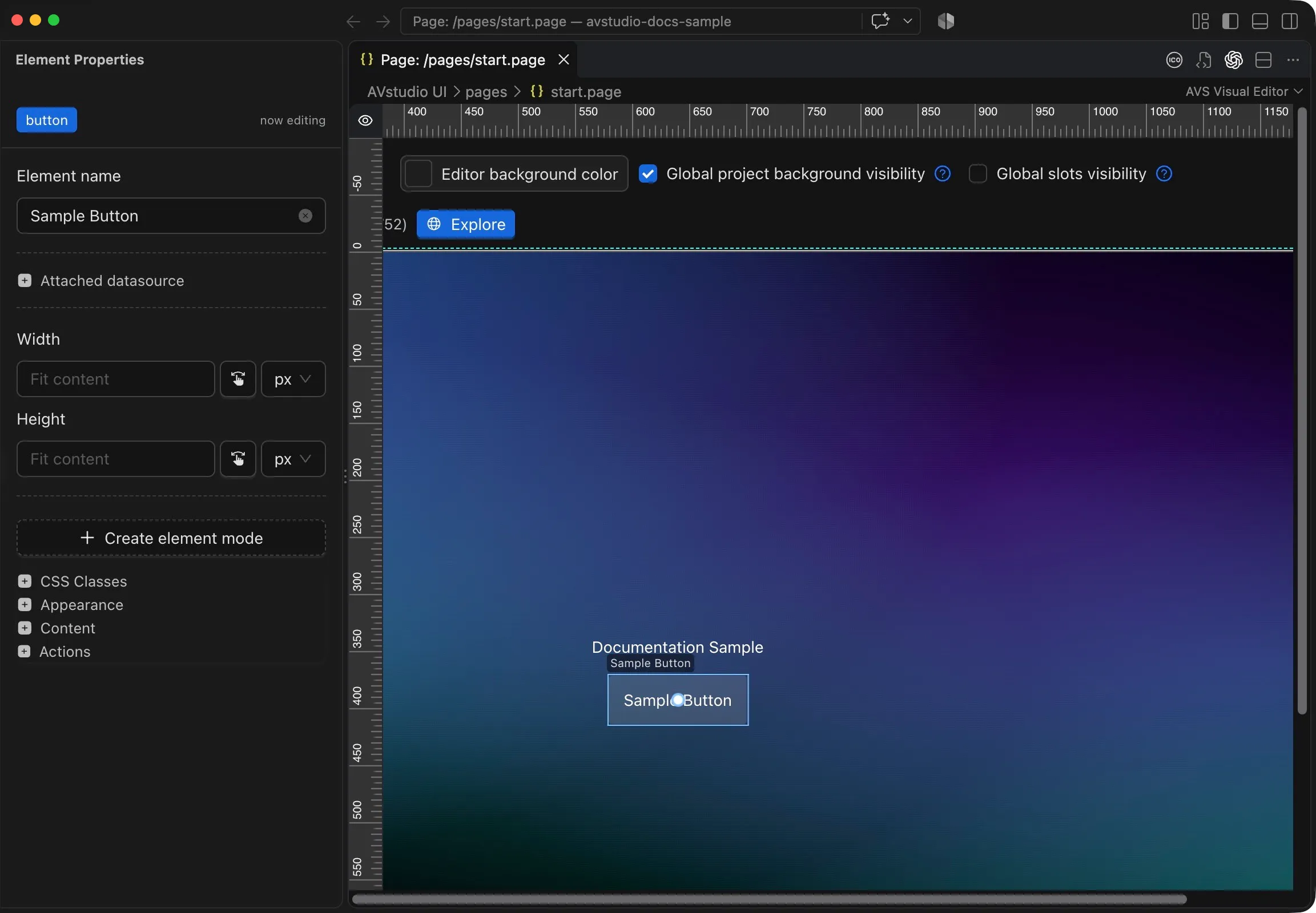
Task: Click the Element Properties panel title
Action: (79, 59)
